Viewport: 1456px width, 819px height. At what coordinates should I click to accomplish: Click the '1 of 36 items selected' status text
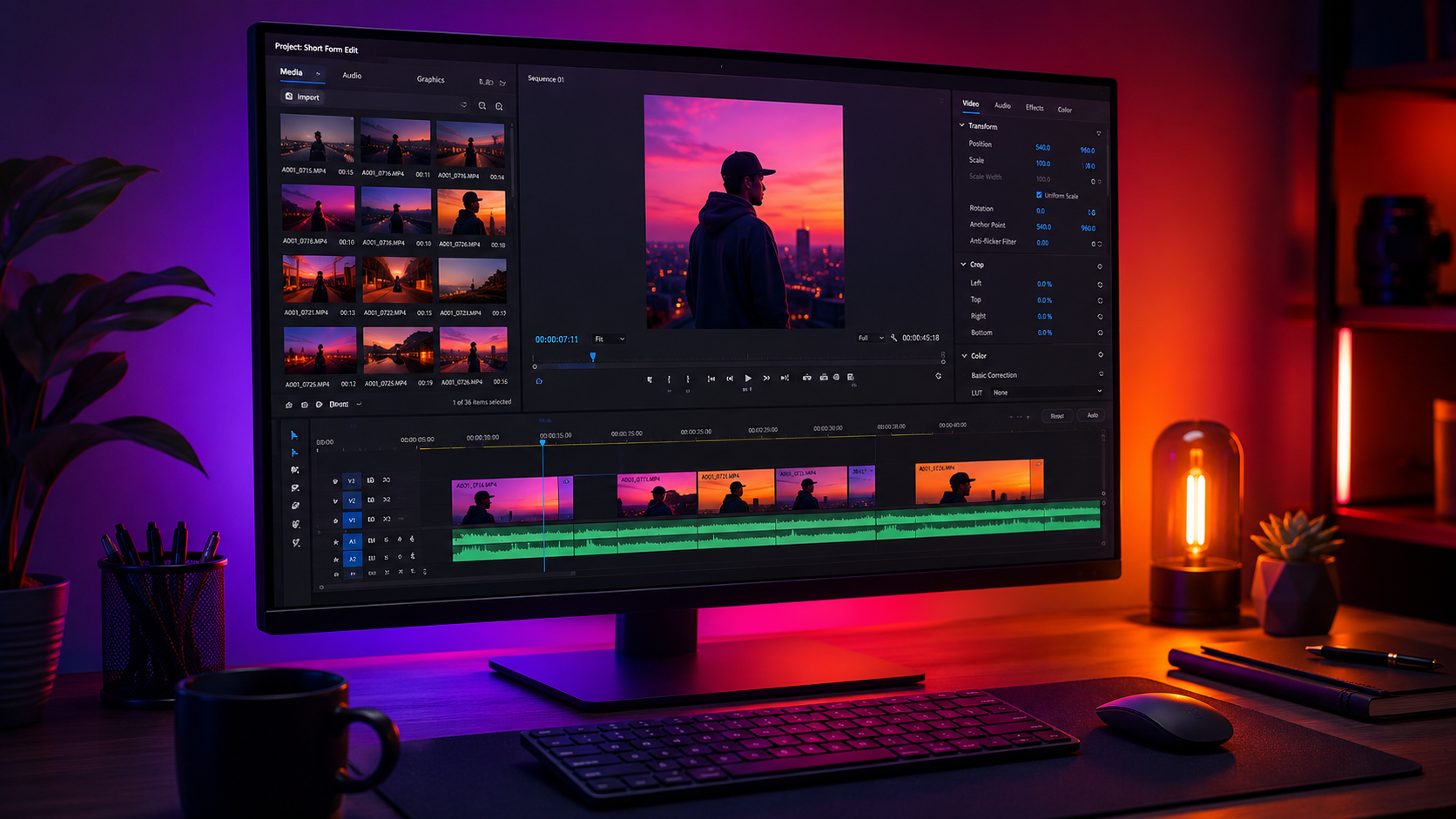click(482, 402)
